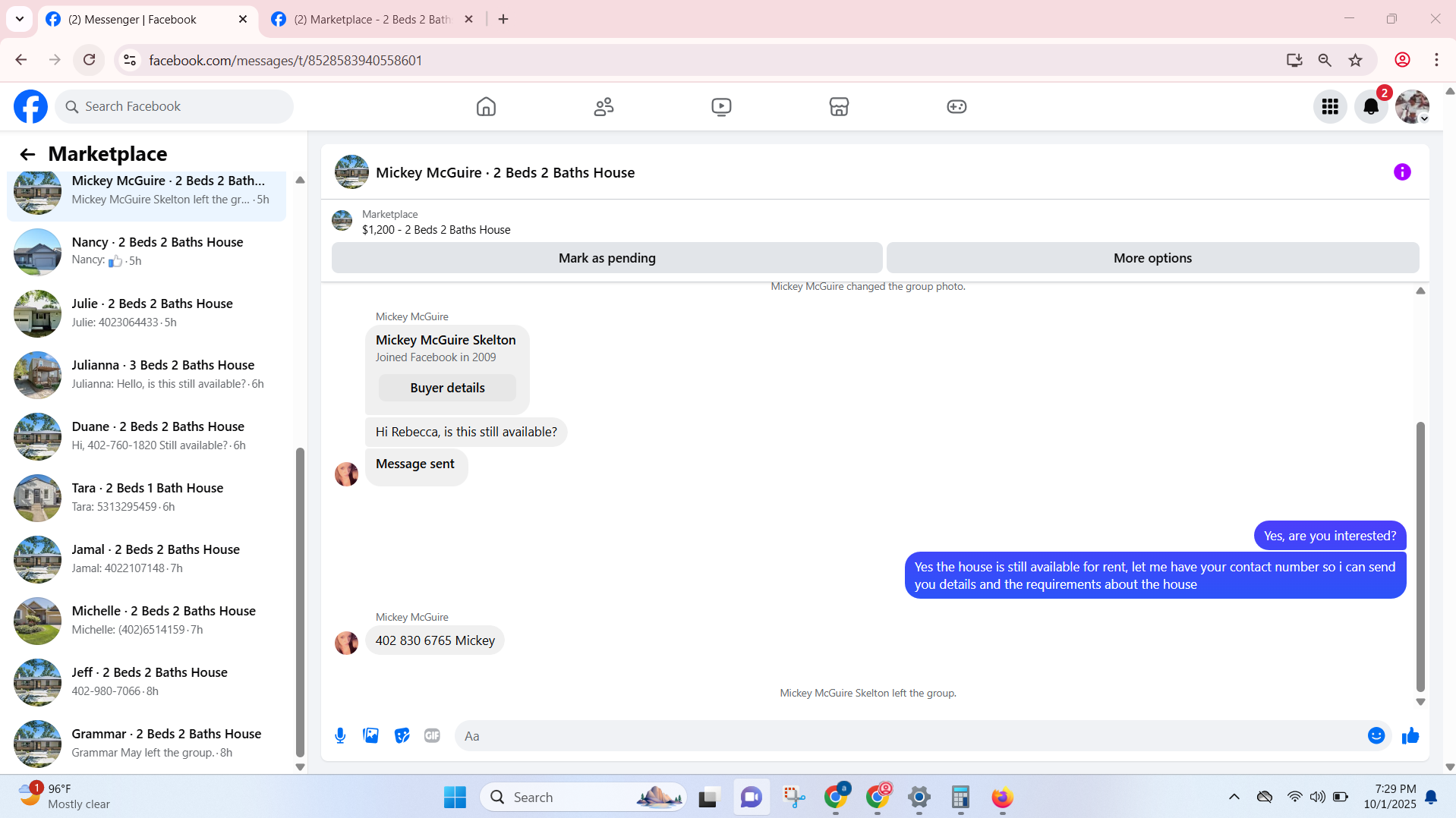
Task: Bookmark this page with the star icon
Action: (x=1355, y=60)
